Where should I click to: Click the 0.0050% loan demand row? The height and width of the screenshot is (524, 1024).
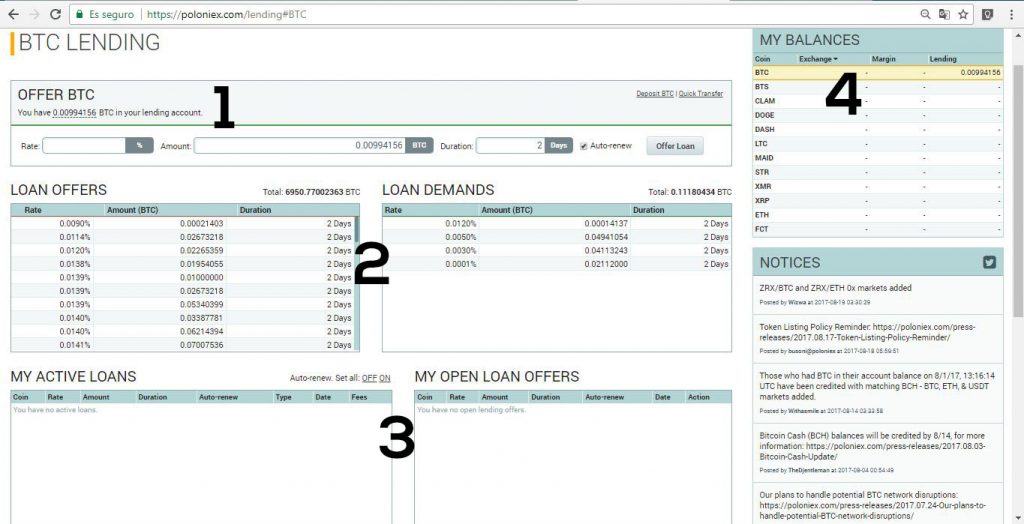(556, 237)
